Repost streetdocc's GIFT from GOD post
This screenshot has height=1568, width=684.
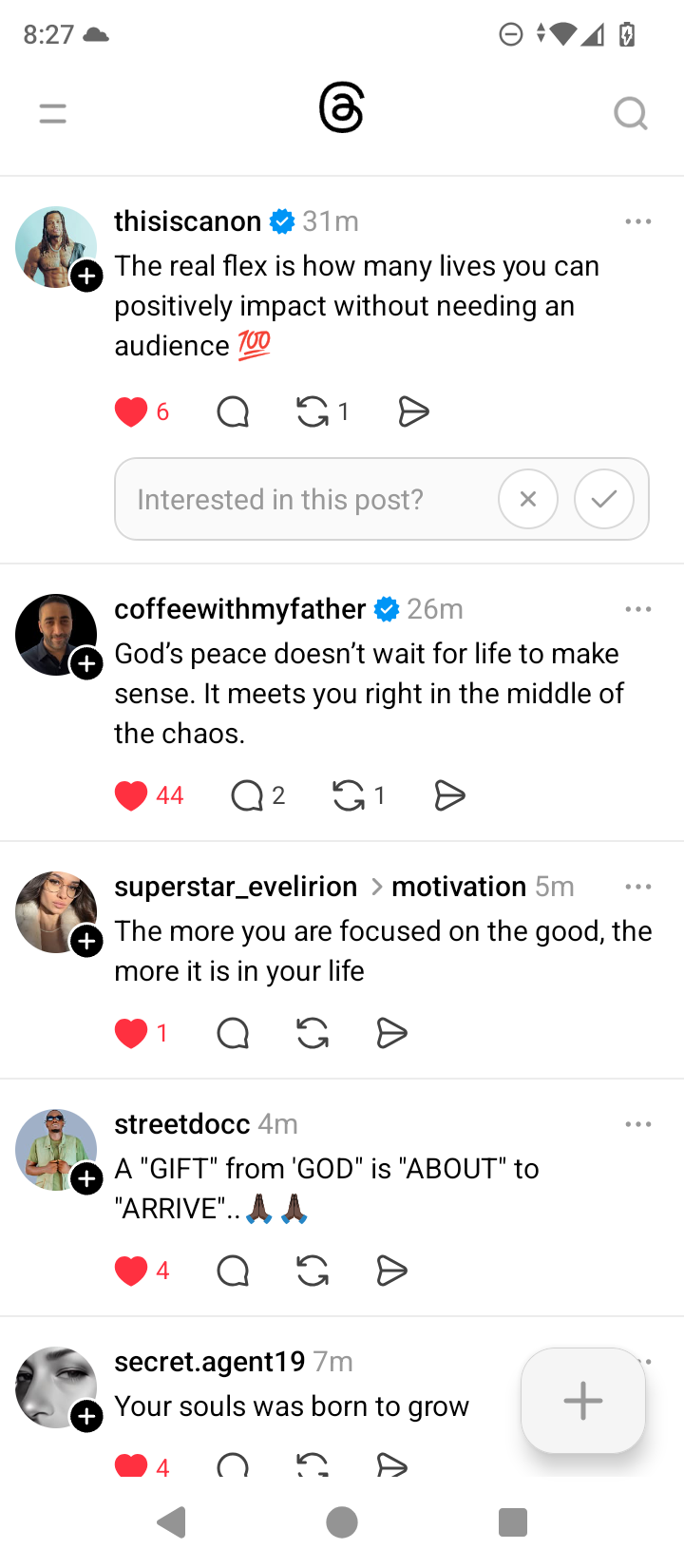click(x=313, y=1271)
